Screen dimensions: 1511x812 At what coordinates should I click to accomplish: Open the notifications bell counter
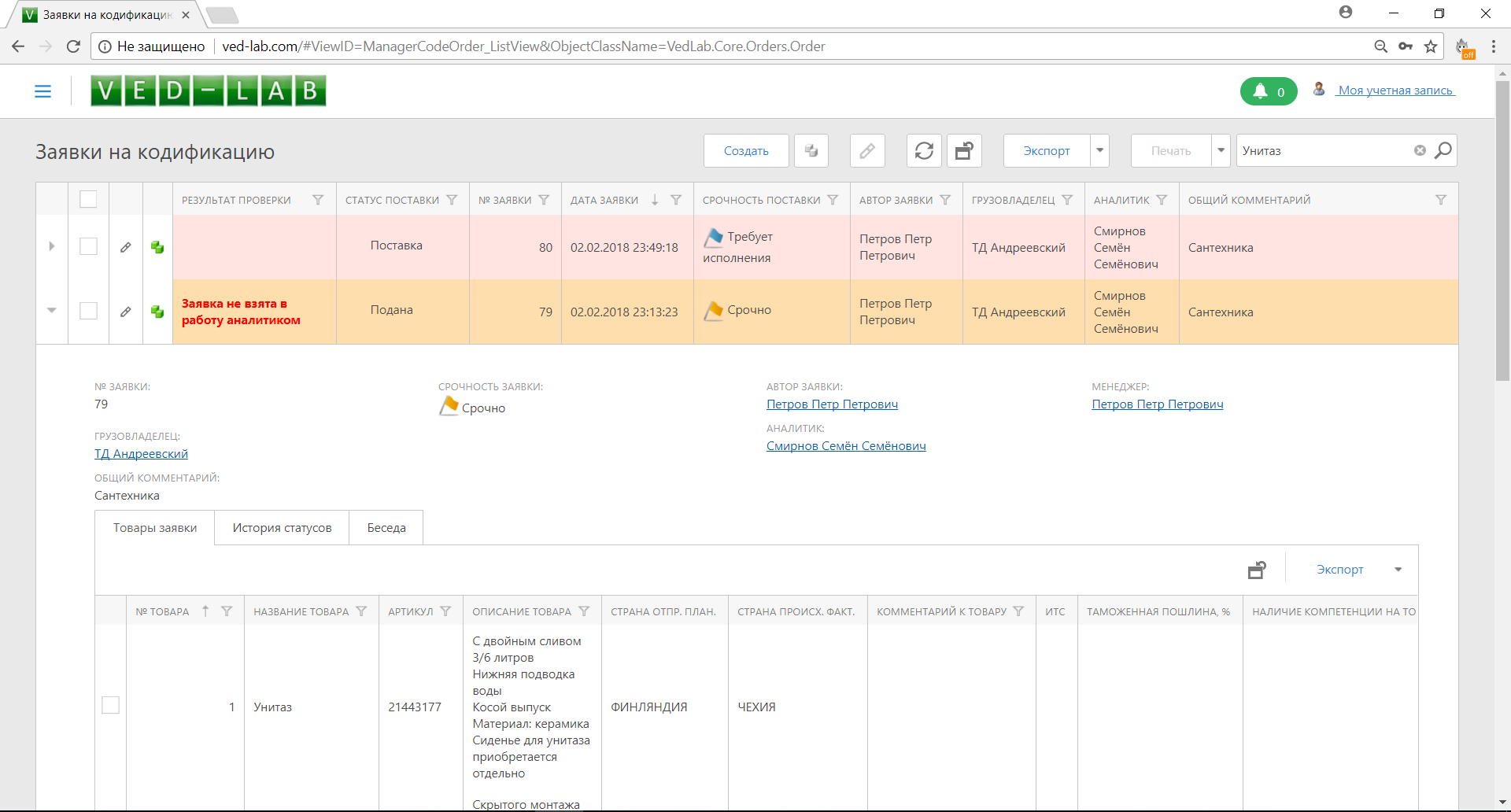pos(1269,91)
